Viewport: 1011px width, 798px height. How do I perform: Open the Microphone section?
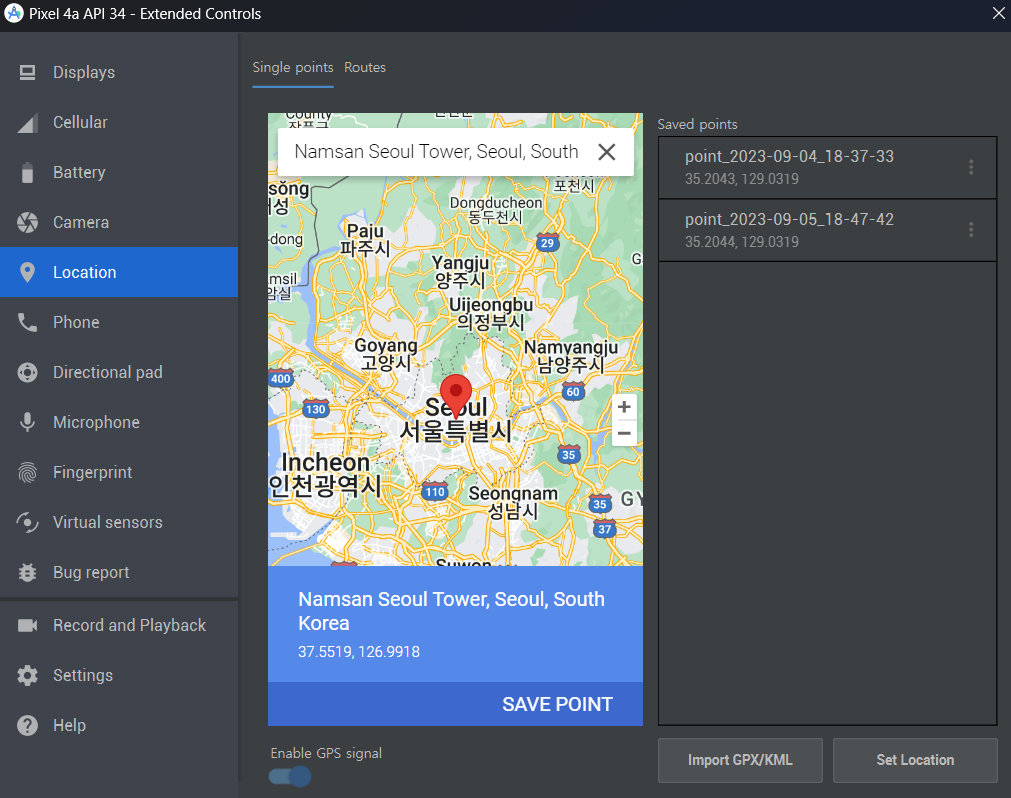point(119,422)
